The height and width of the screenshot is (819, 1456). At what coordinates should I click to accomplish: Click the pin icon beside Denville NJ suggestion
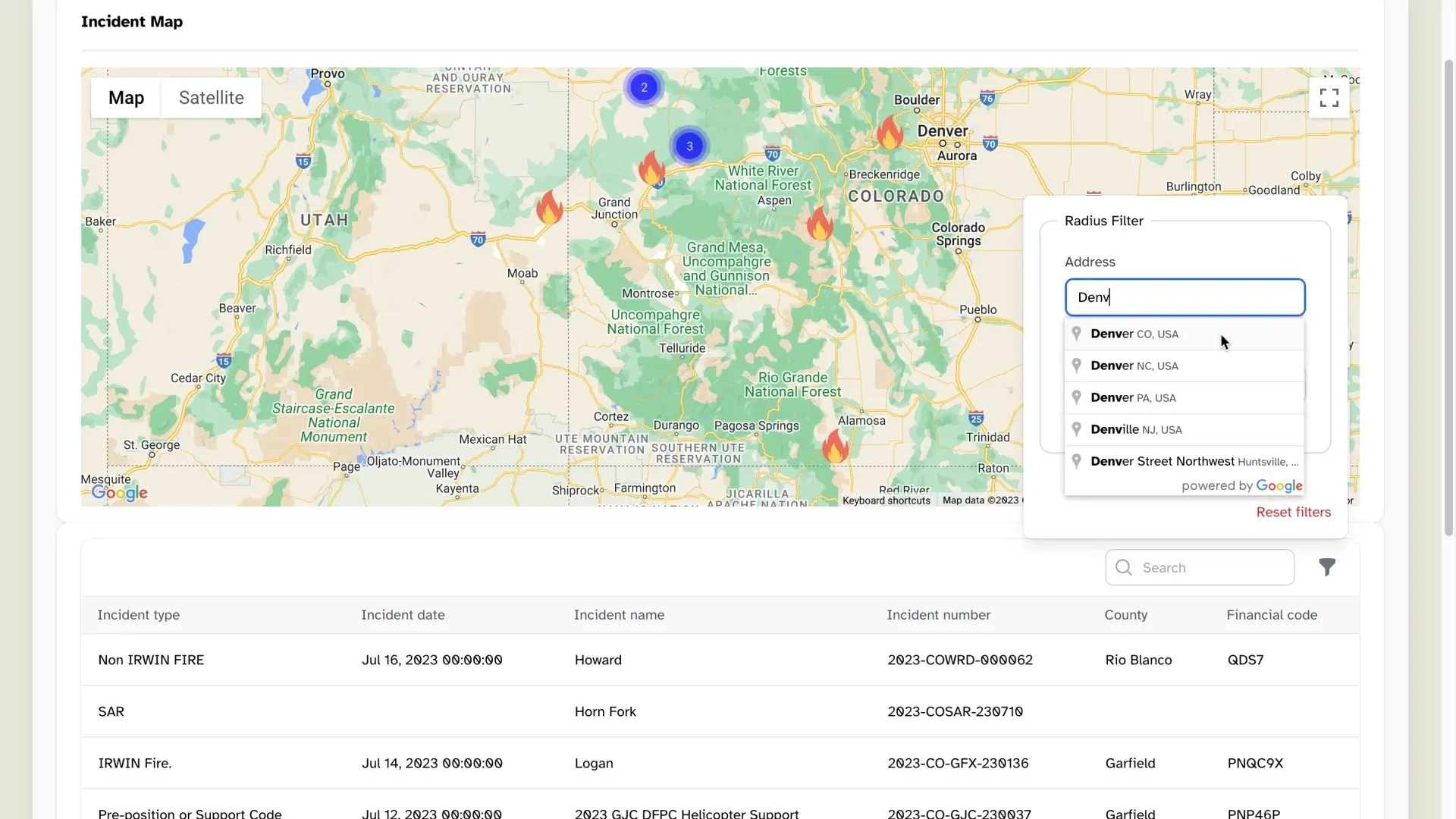point(1077,429)
